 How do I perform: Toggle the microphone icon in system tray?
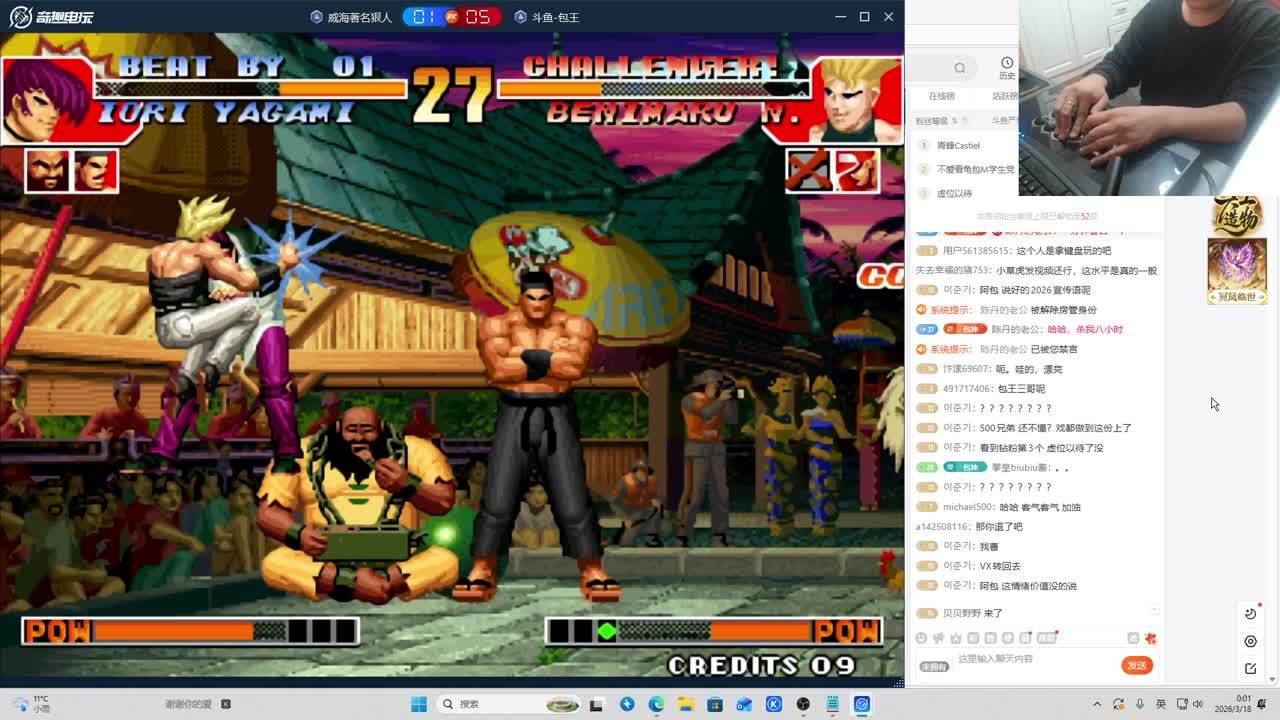coord(1139,704)
